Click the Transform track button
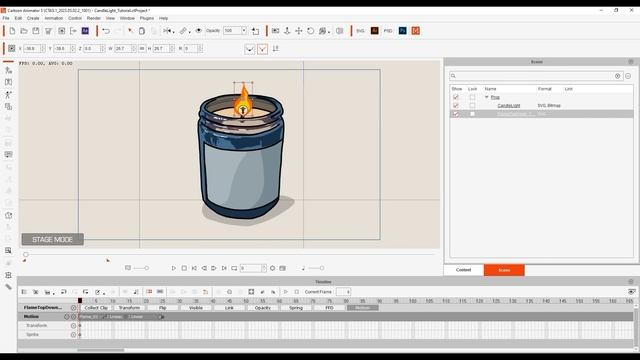 click(129, 308)
